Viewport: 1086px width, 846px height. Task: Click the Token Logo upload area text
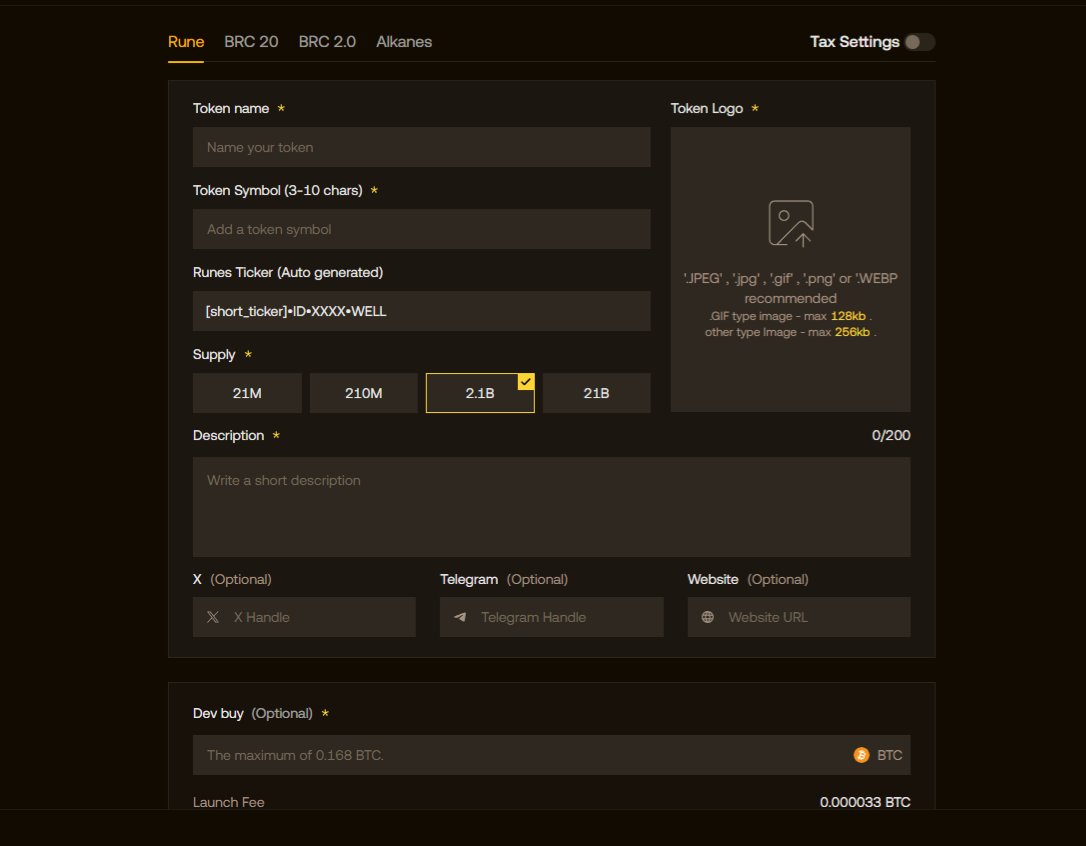coord(790,305)
